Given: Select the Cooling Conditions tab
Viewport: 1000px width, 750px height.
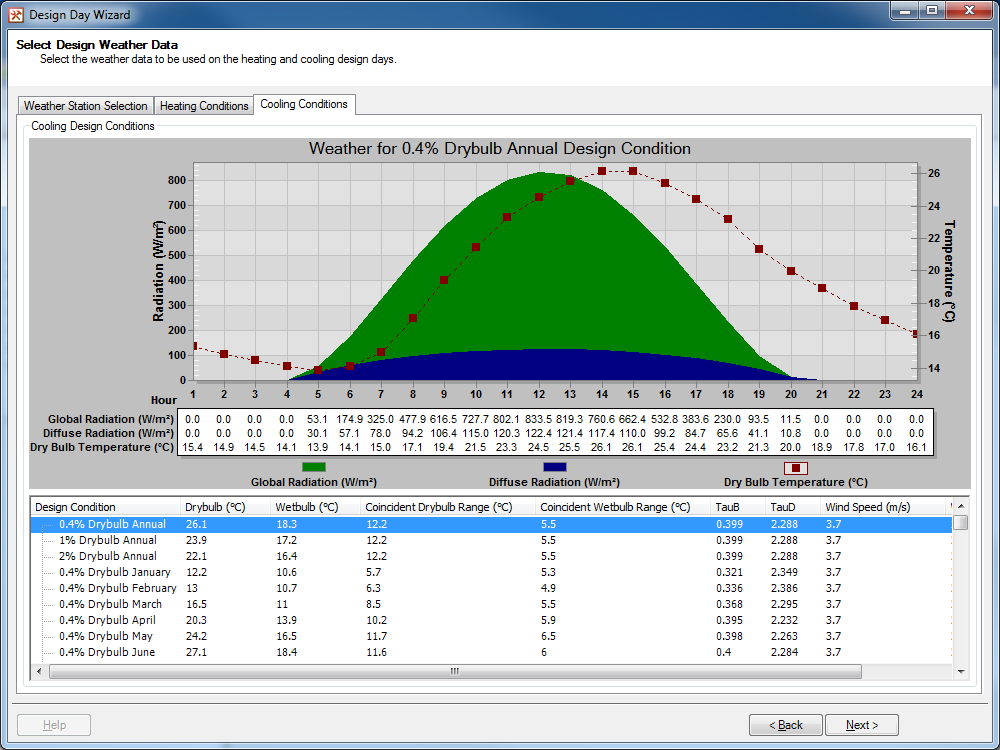Looking at the screenshot, I should 304,104.
